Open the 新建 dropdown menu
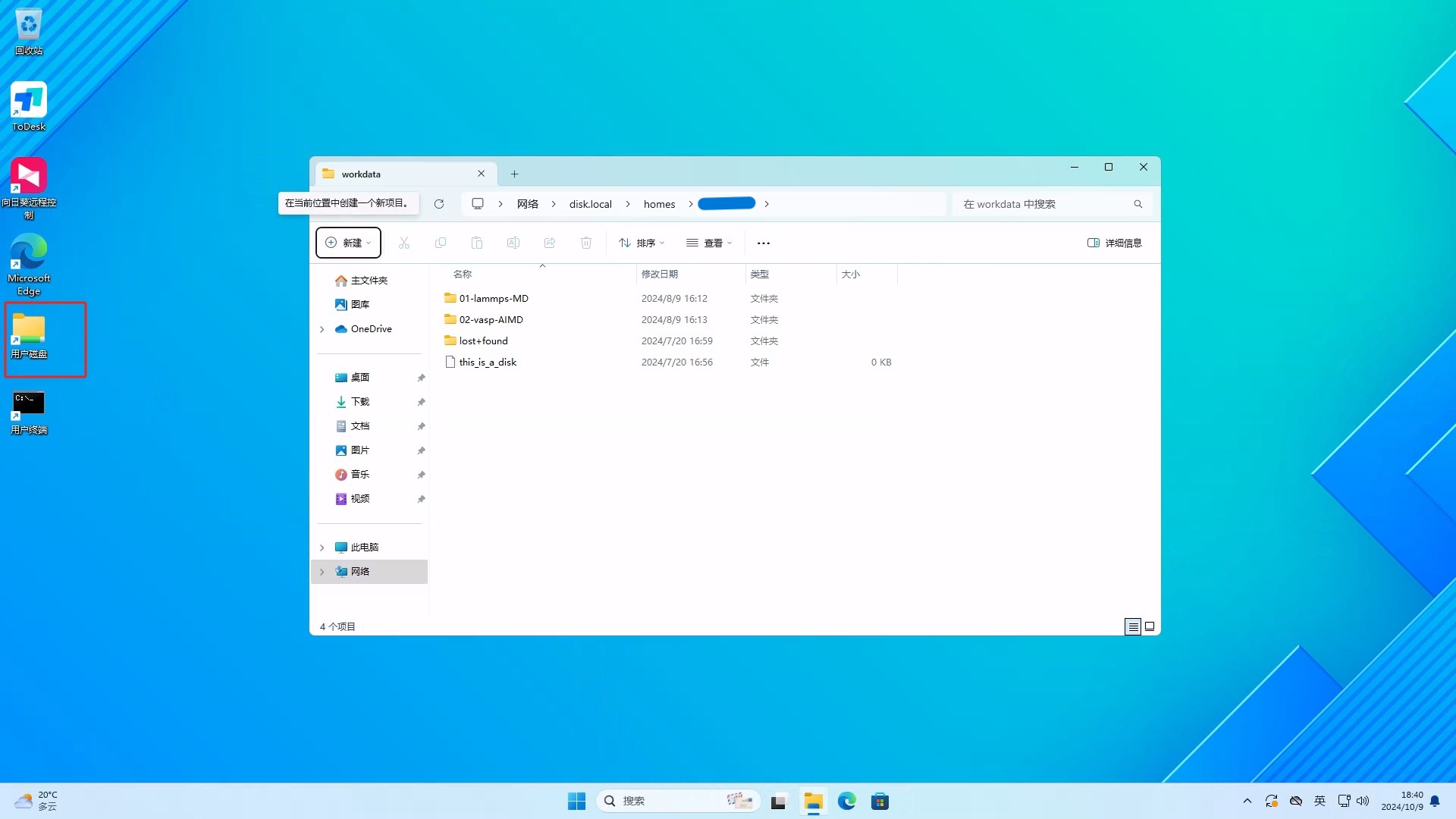Image resolution: width=1456 pixels, height=819 pixels. 348,243
